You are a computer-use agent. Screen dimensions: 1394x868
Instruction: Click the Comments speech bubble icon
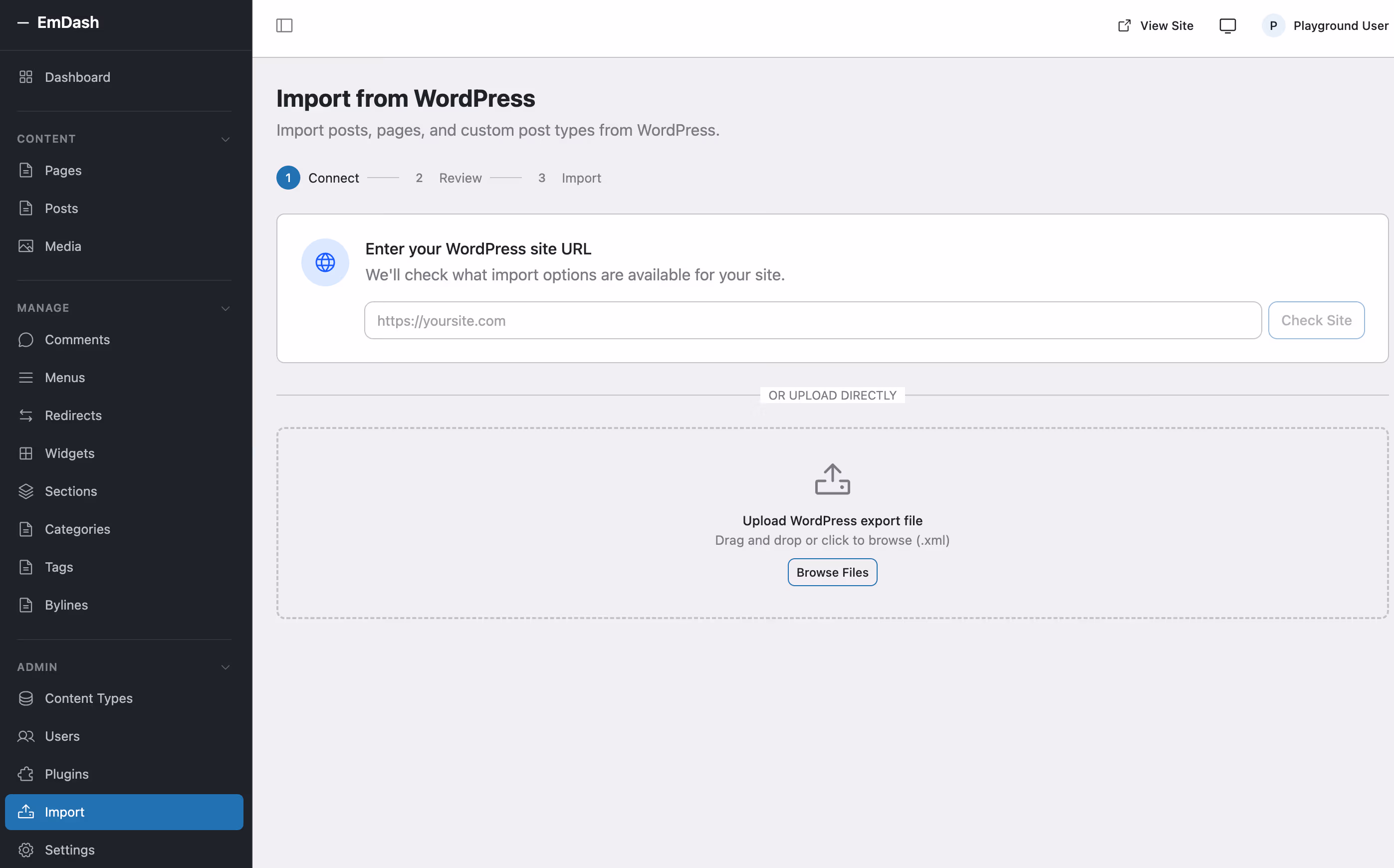click(26, 340)
